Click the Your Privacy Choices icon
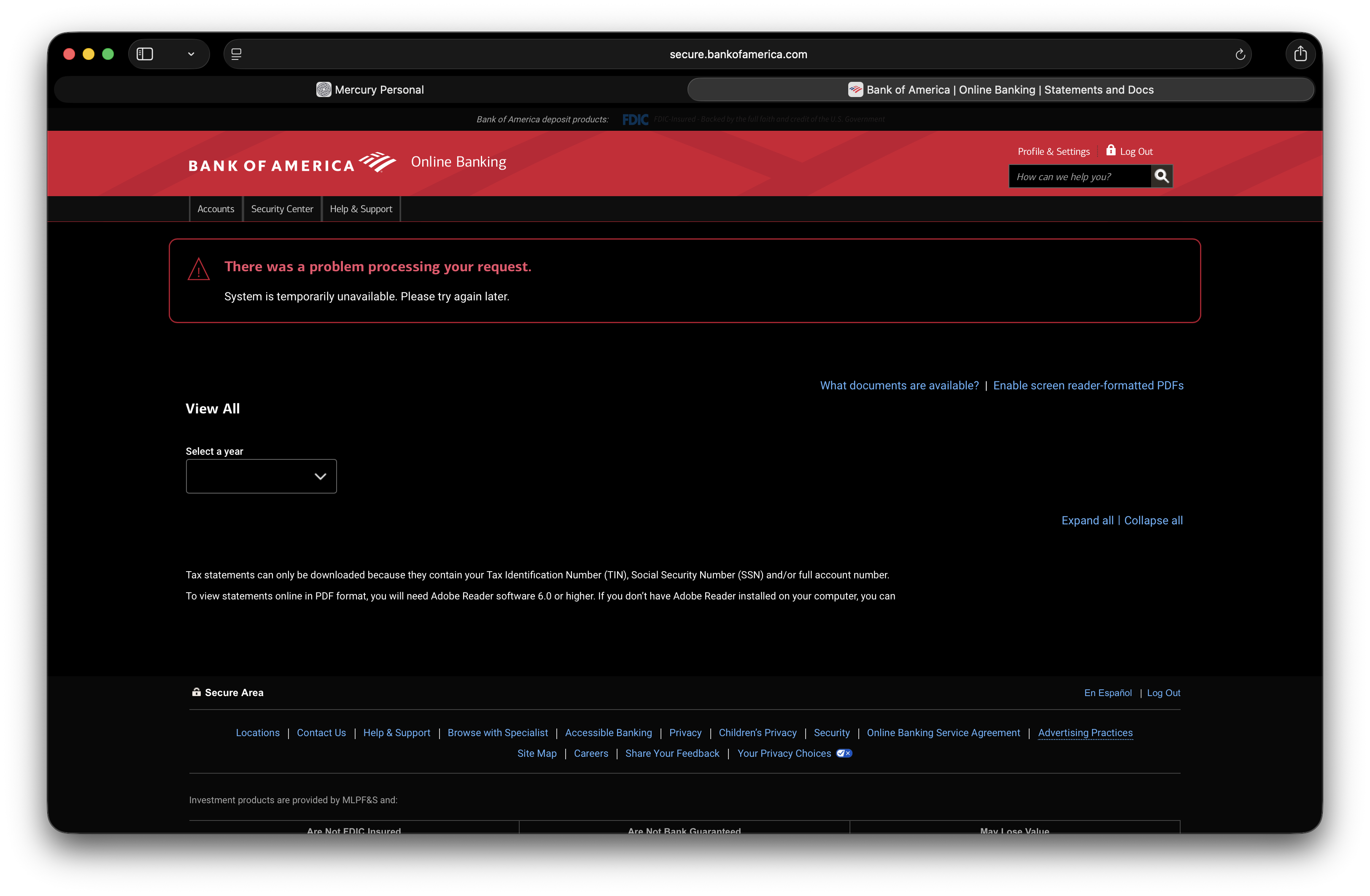The image size is (1370, 896). [x=844, y=753]
